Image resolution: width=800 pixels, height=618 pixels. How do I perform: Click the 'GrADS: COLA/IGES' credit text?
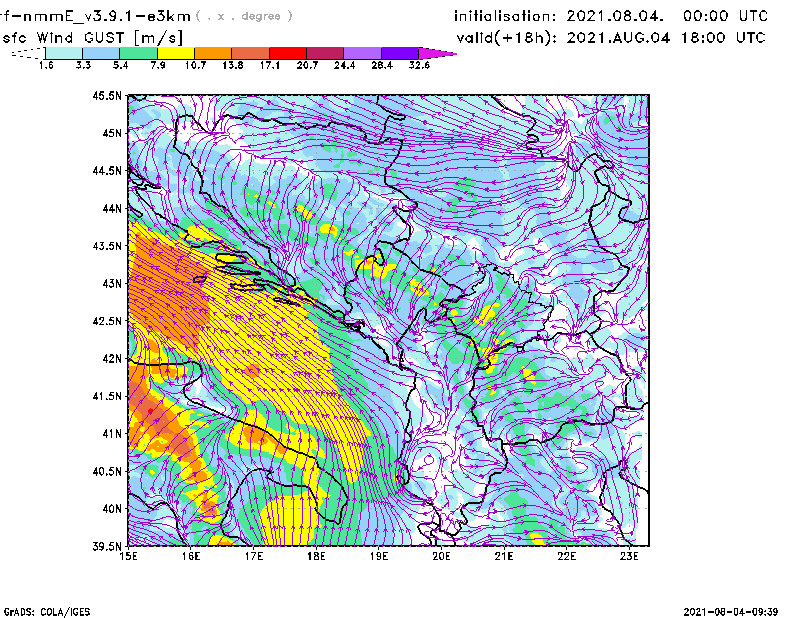point(47,612)
